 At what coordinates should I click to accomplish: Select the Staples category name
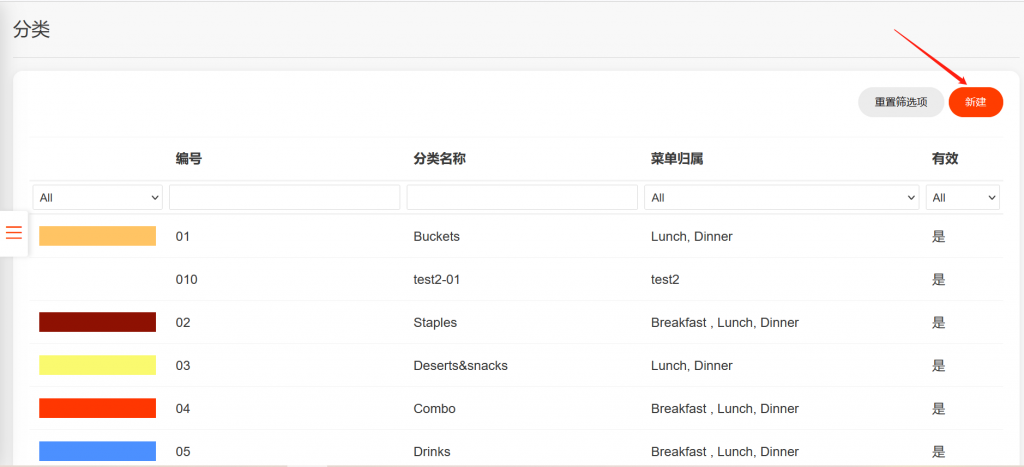pos(435,323)
